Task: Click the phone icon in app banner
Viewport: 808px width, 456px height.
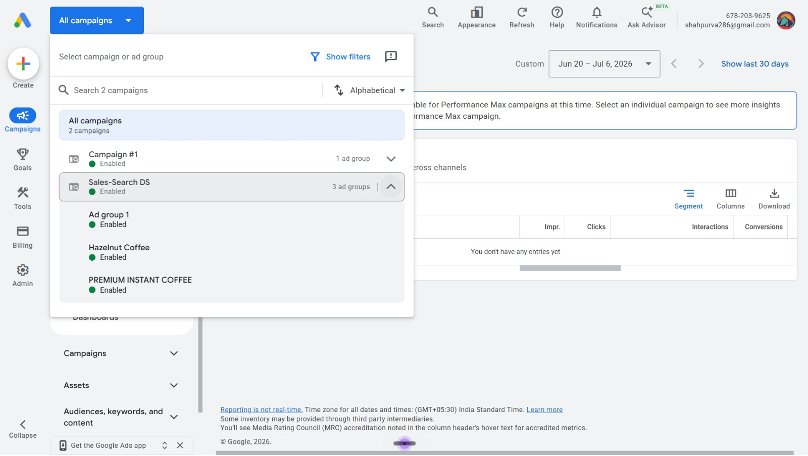Action: 63,445
